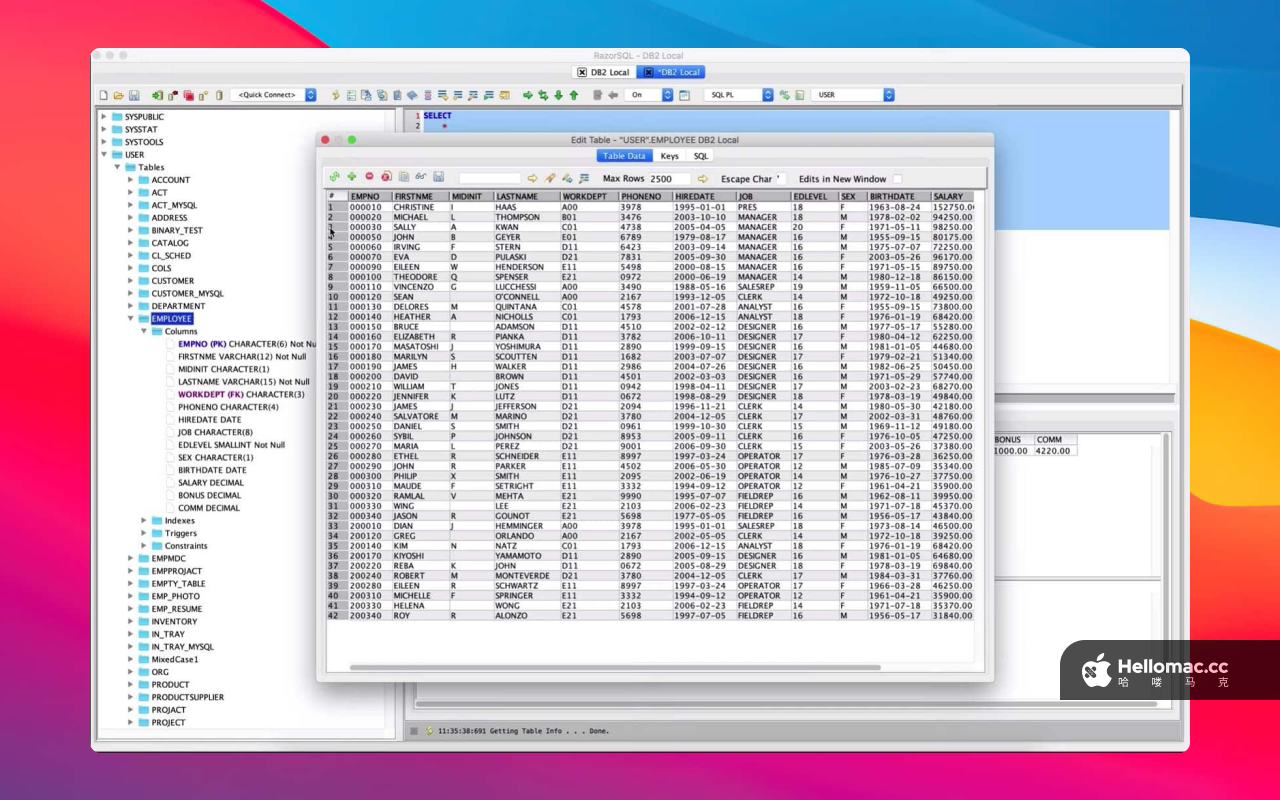The height and width of the screenshot is (800, 1280).
Task: Click the gray square icon in status bar
Action: (x=414, y=731)
